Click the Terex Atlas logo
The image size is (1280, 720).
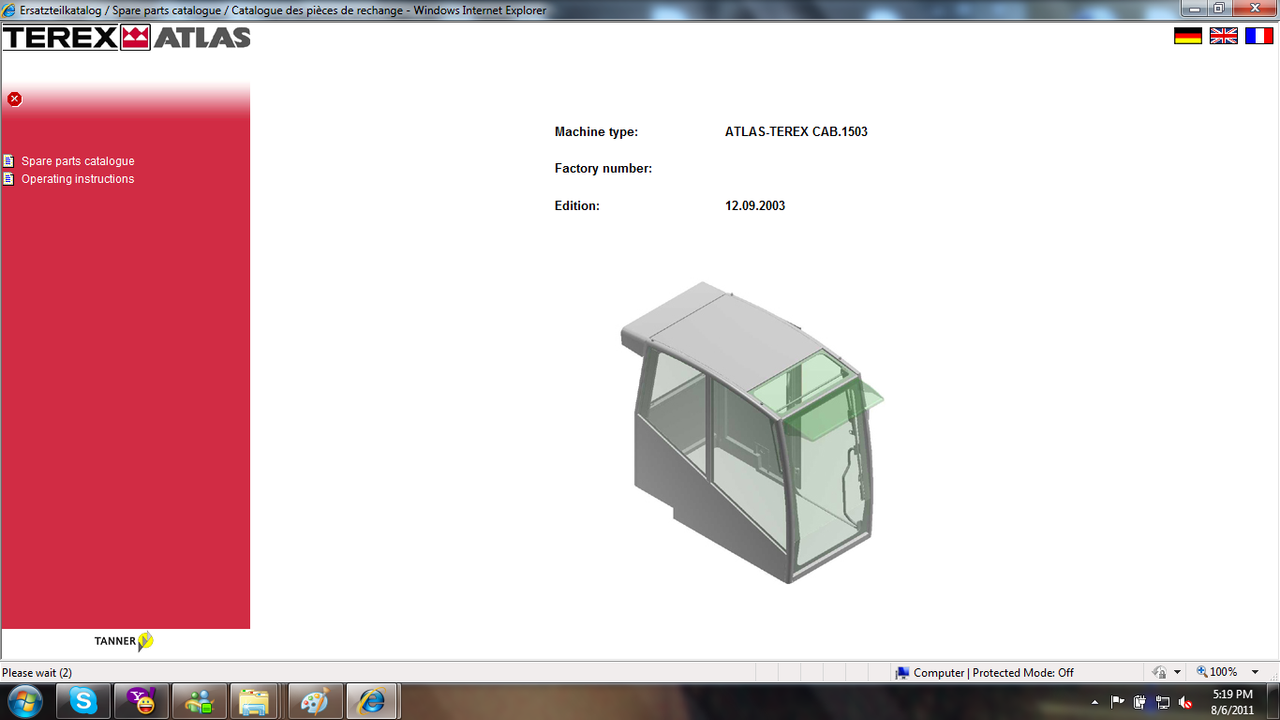tap(126, 38)
